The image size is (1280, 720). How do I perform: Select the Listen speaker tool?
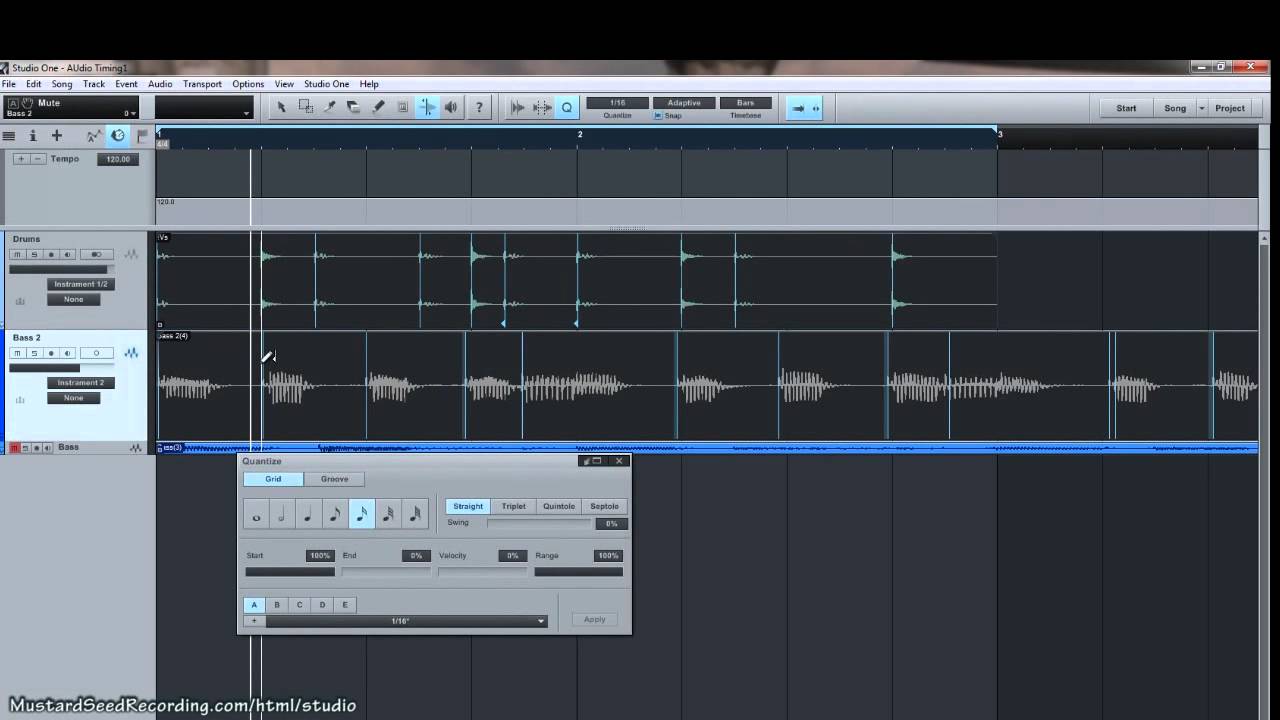(451, 107)
